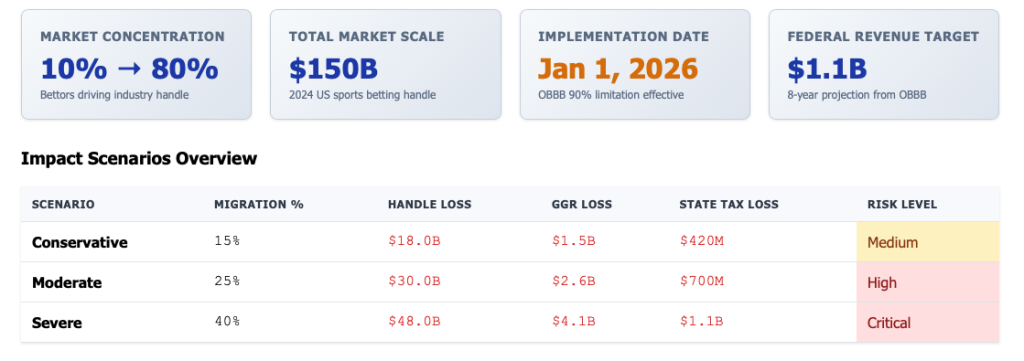Click the High risk level cell

click(928, 282)
